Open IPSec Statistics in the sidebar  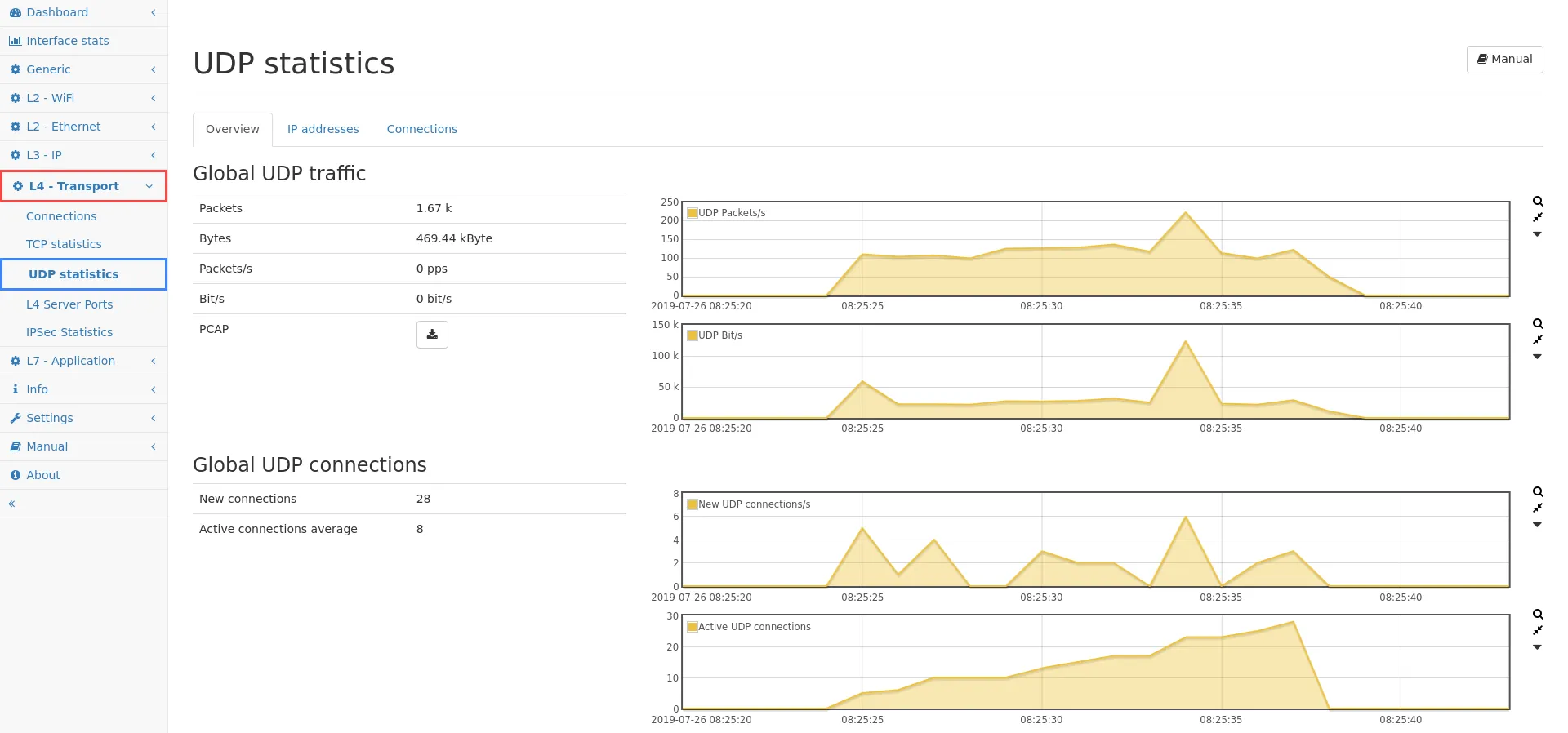tap(69, 332)
